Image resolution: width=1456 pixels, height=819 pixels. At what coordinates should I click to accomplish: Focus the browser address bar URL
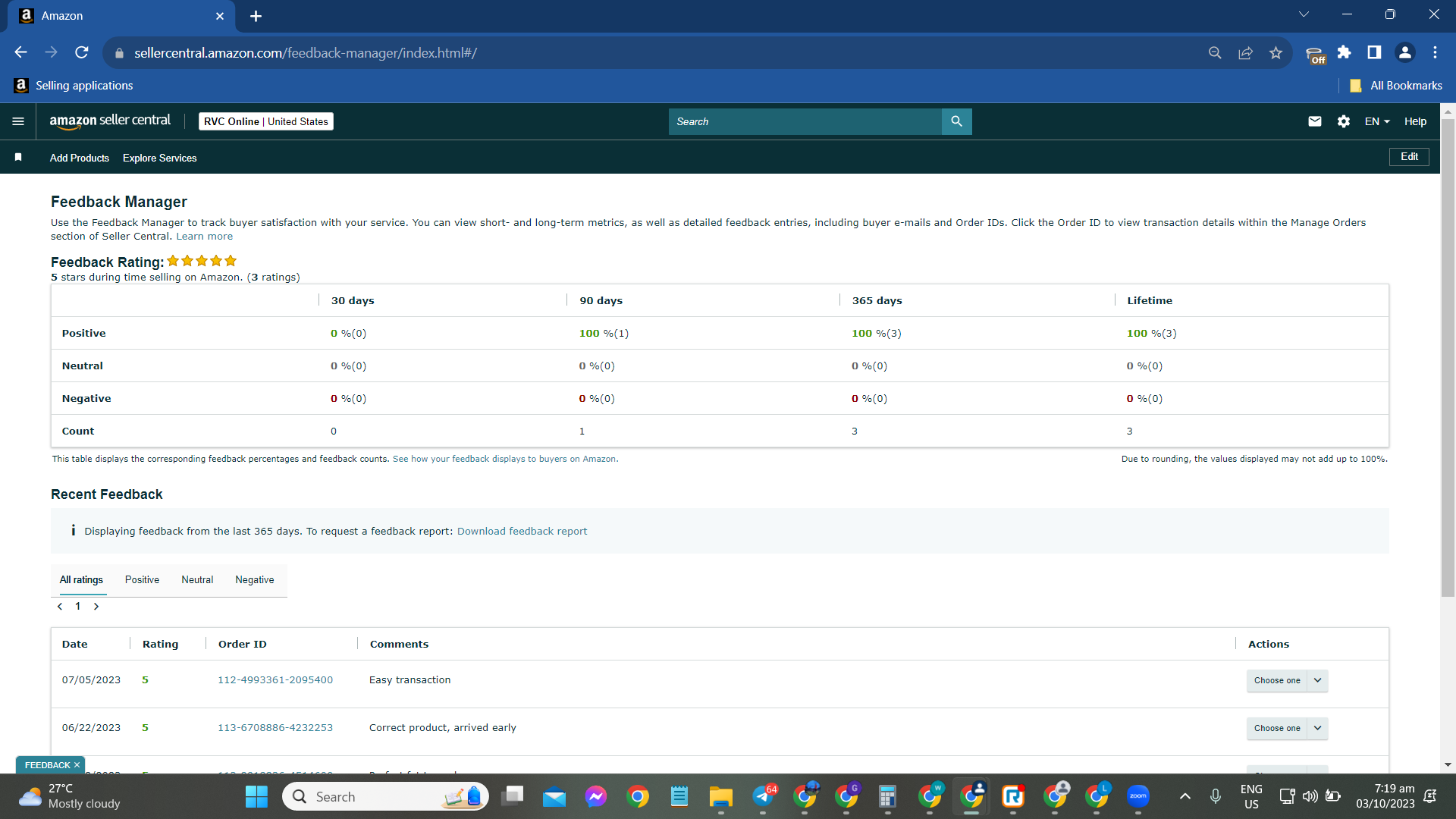[x=306, y=53]
